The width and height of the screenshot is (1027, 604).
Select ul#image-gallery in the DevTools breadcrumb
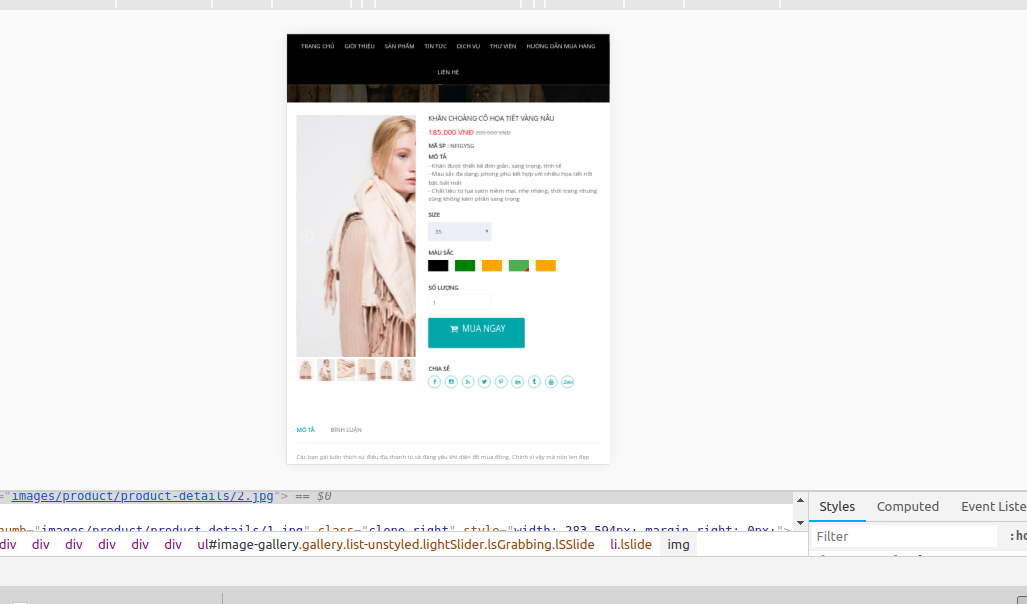396,544
